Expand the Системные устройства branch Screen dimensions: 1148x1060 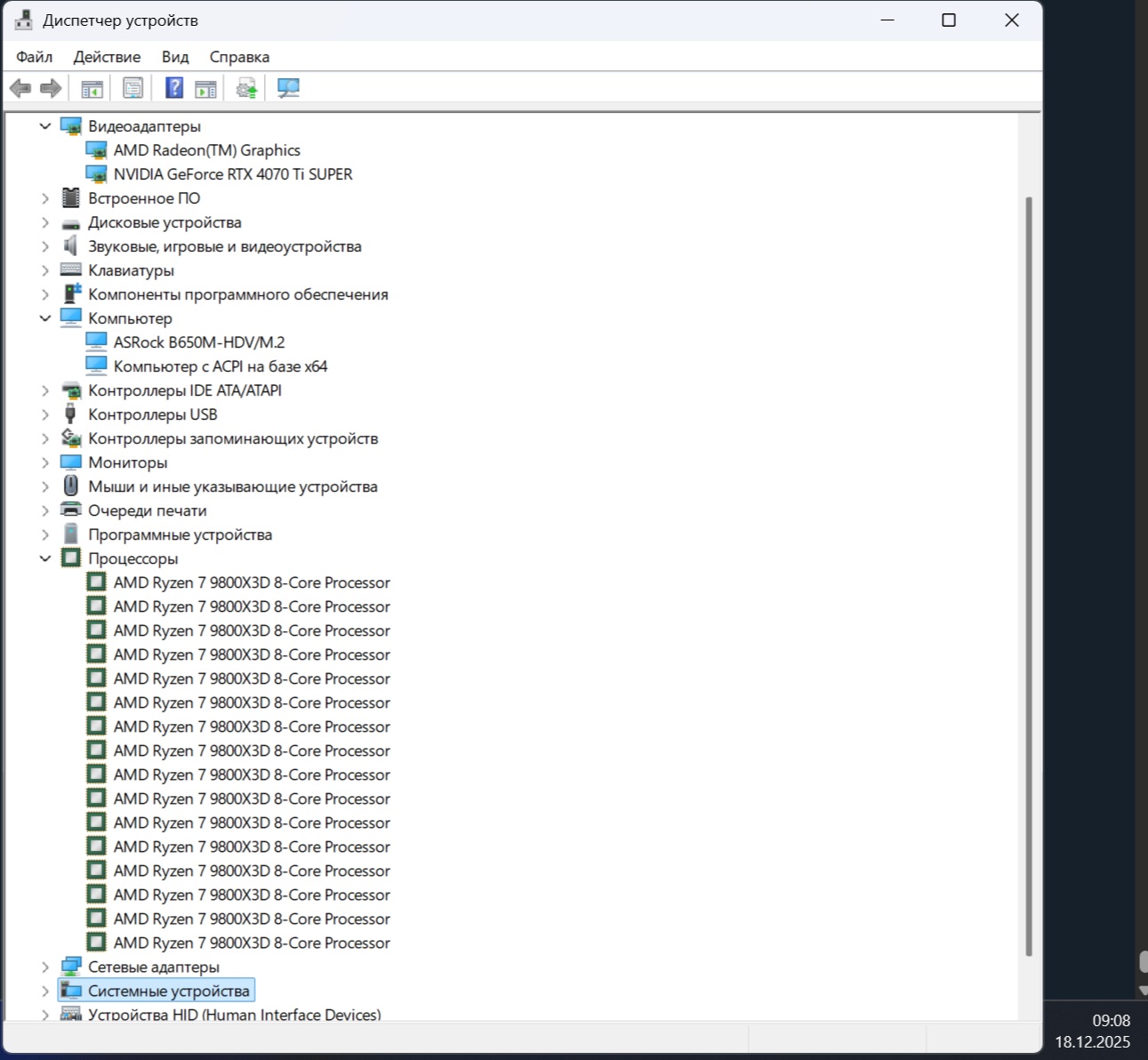(x=45, y=991)
